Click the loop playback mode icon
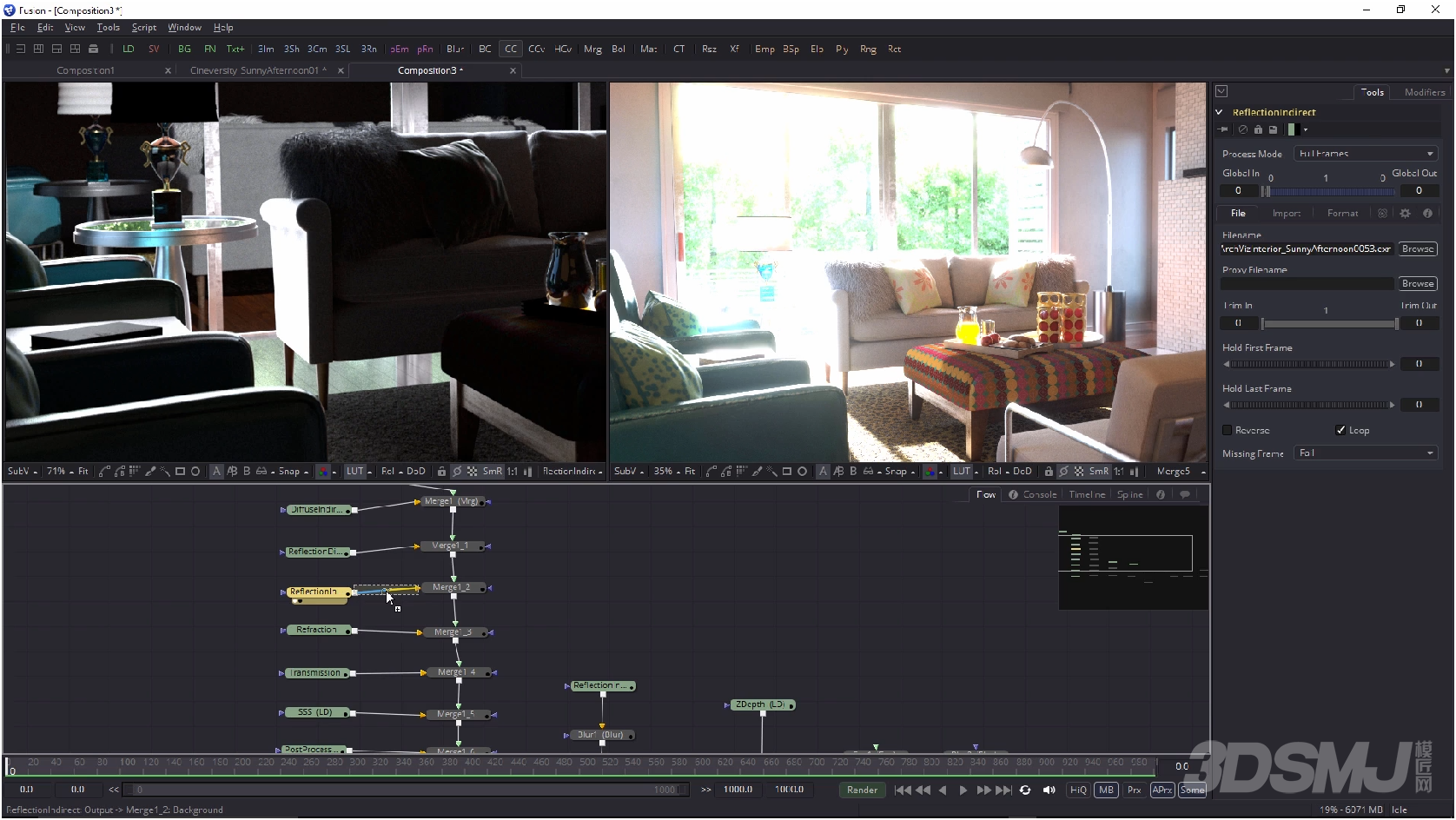1456x820 pixels. [x=1025, y=790]
